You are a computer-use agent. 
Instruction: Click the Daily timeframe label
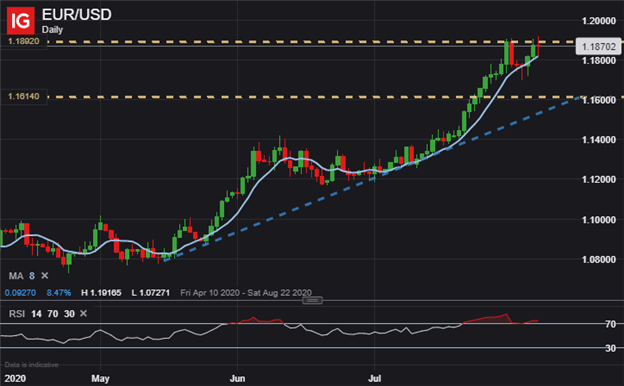(52, 30)
